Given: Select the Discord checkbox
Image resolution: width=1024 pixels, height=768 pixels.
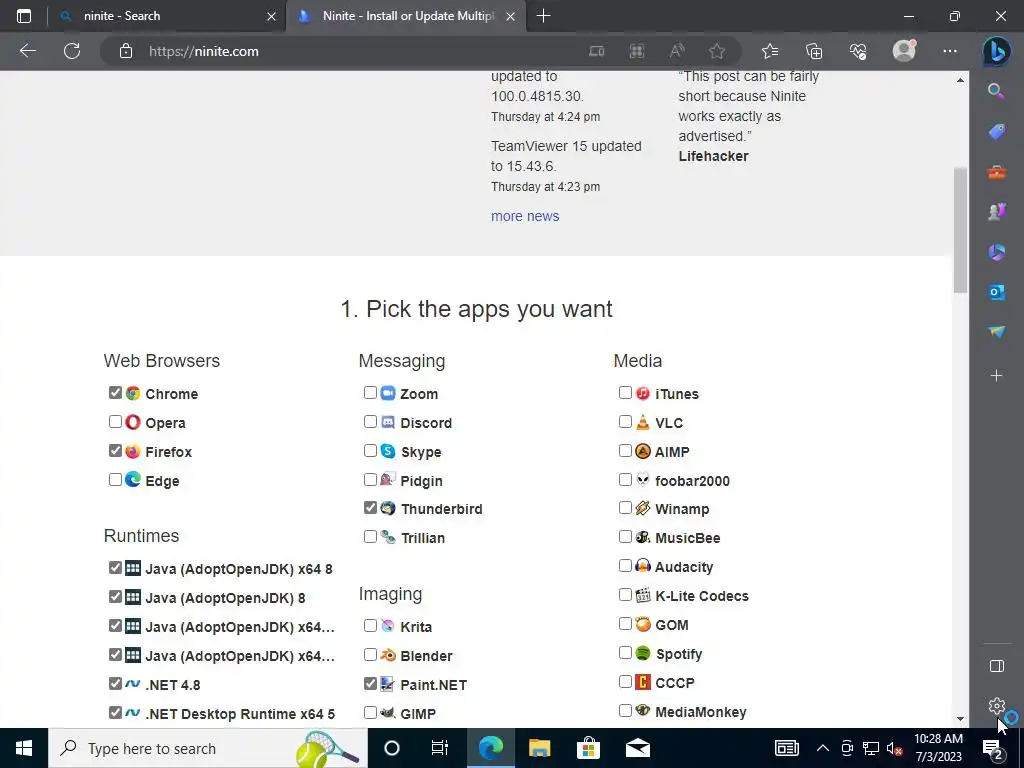Looking at the screenshot, I should pyautogui.click(x=370, y=422).
